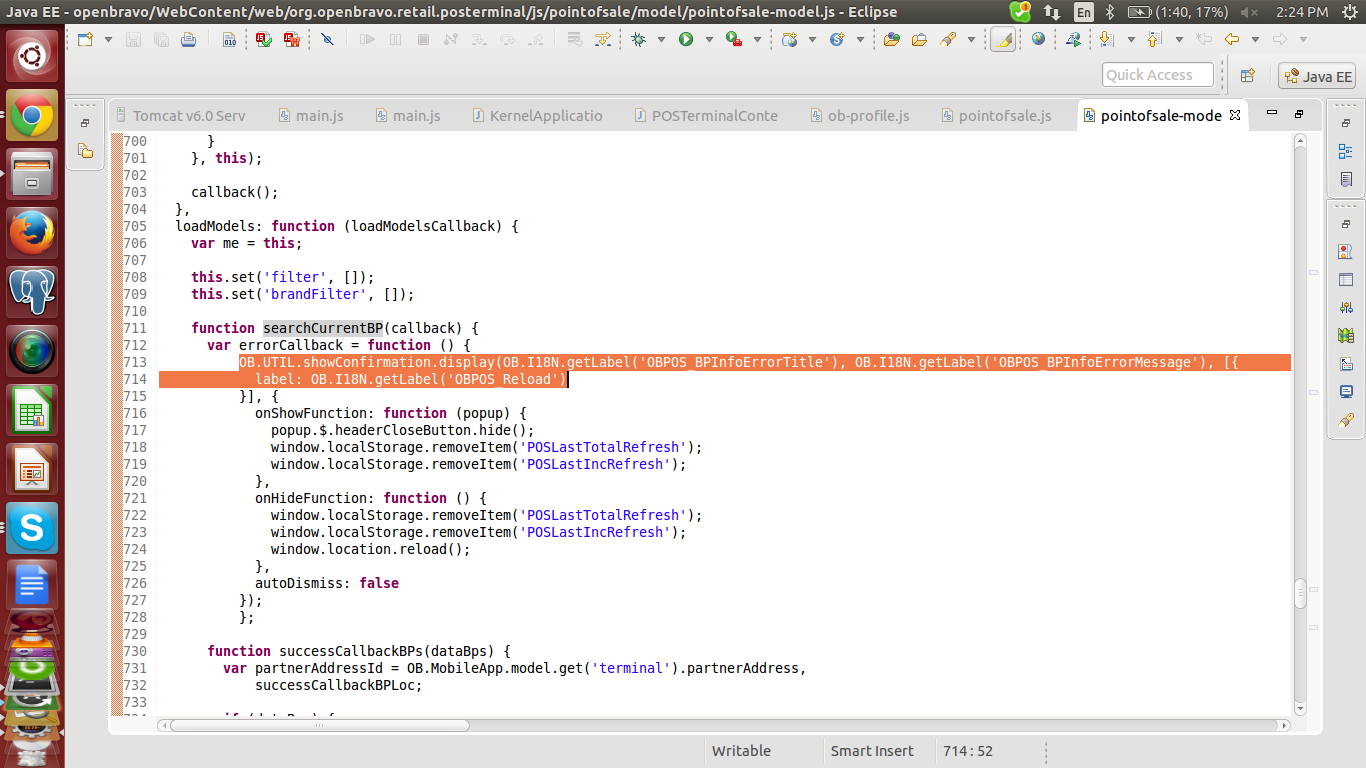Switch to the pointofsale.js editor tab
The width and height of the screenshot is (1366, 768).
point(1004,116)
